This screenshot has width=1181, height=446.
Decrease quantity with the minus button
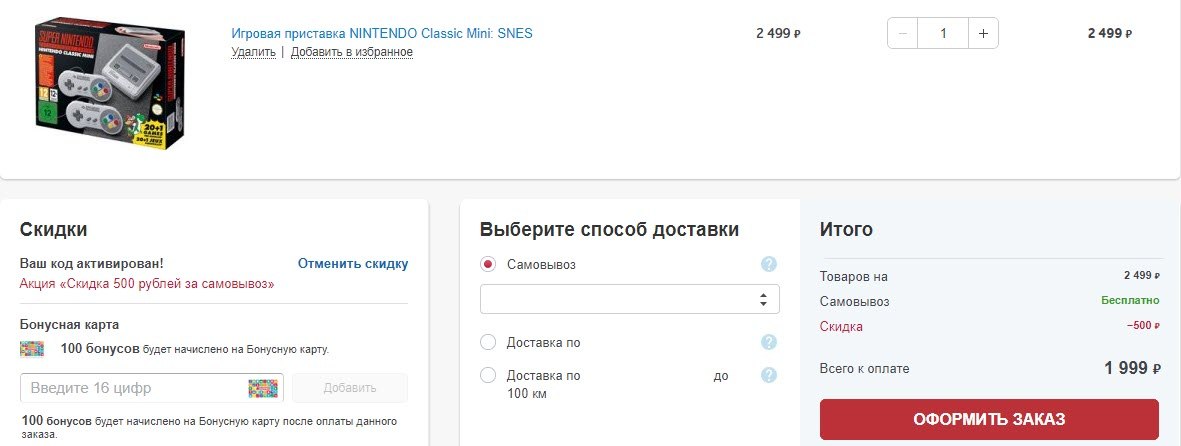point(902,33)
